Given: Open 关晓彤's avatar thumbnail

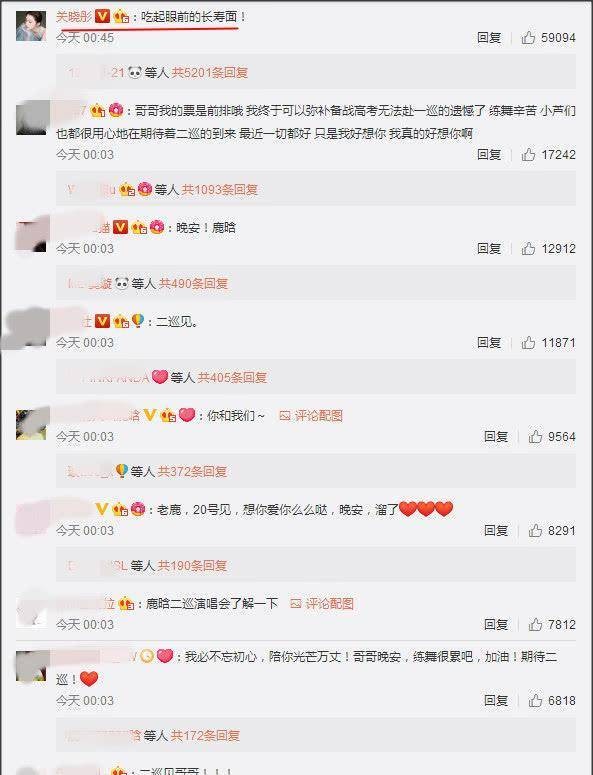Looking at the screenshot, I should pos(31,26).
